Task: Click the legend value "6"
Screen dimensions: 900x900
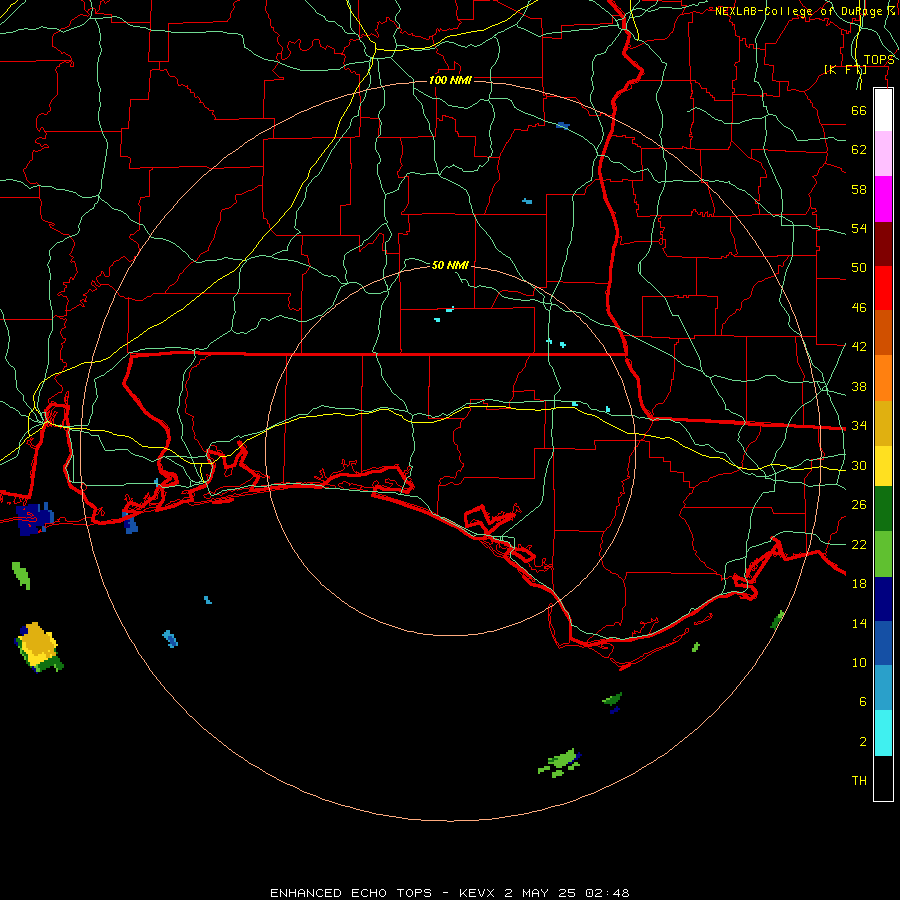Action: tap(863, 702)
